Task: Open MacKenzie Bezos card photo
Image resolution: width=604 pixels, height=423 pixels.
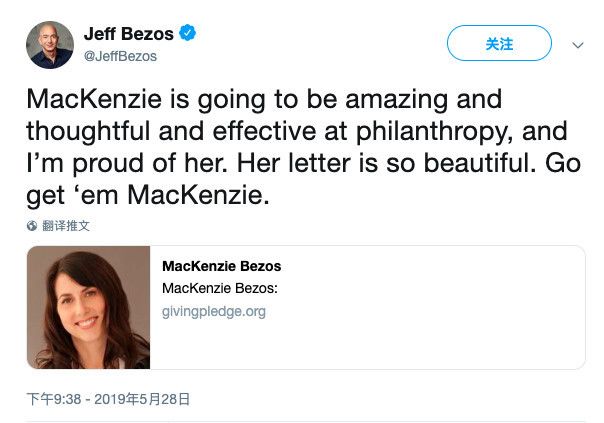Action: click(x=89, y=307)
